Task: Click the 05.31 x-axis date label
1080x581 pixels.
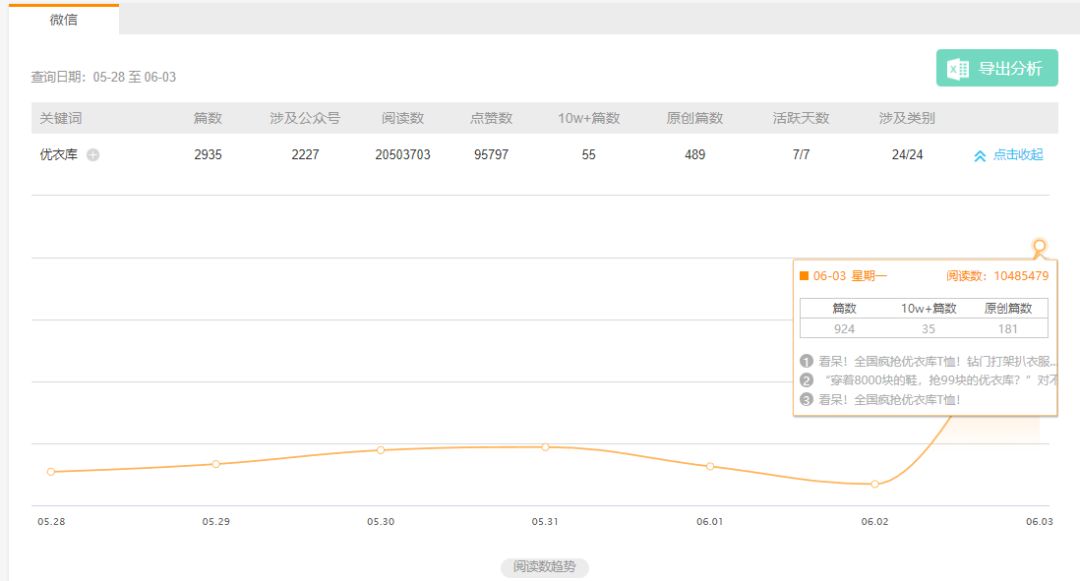Action: click(x=545, y=522)
